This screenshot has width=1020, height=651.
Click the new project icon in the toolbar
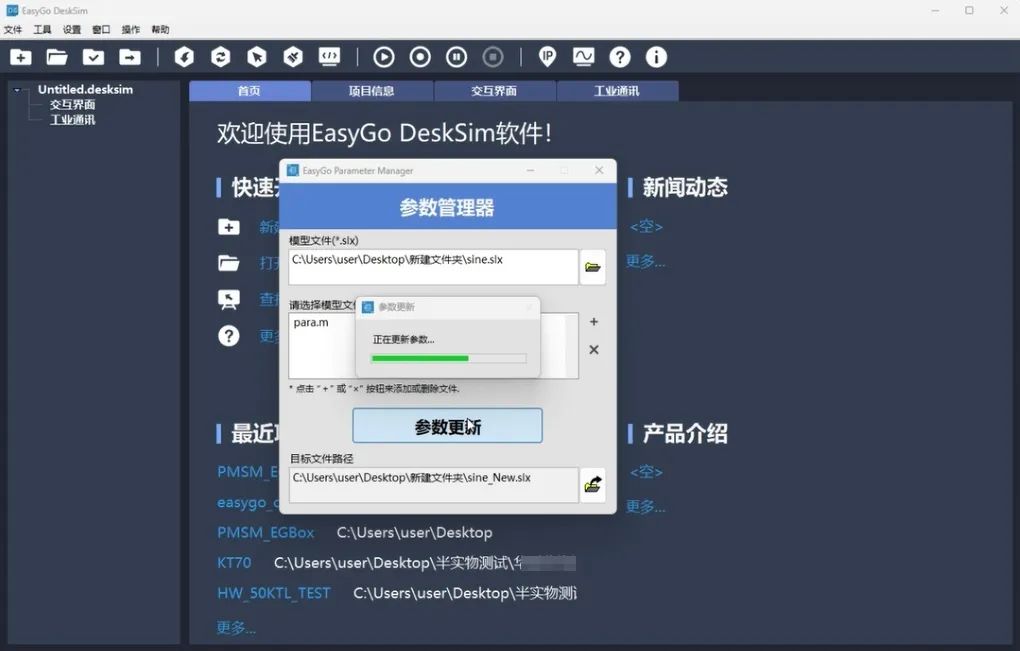(x=21, y=57)
